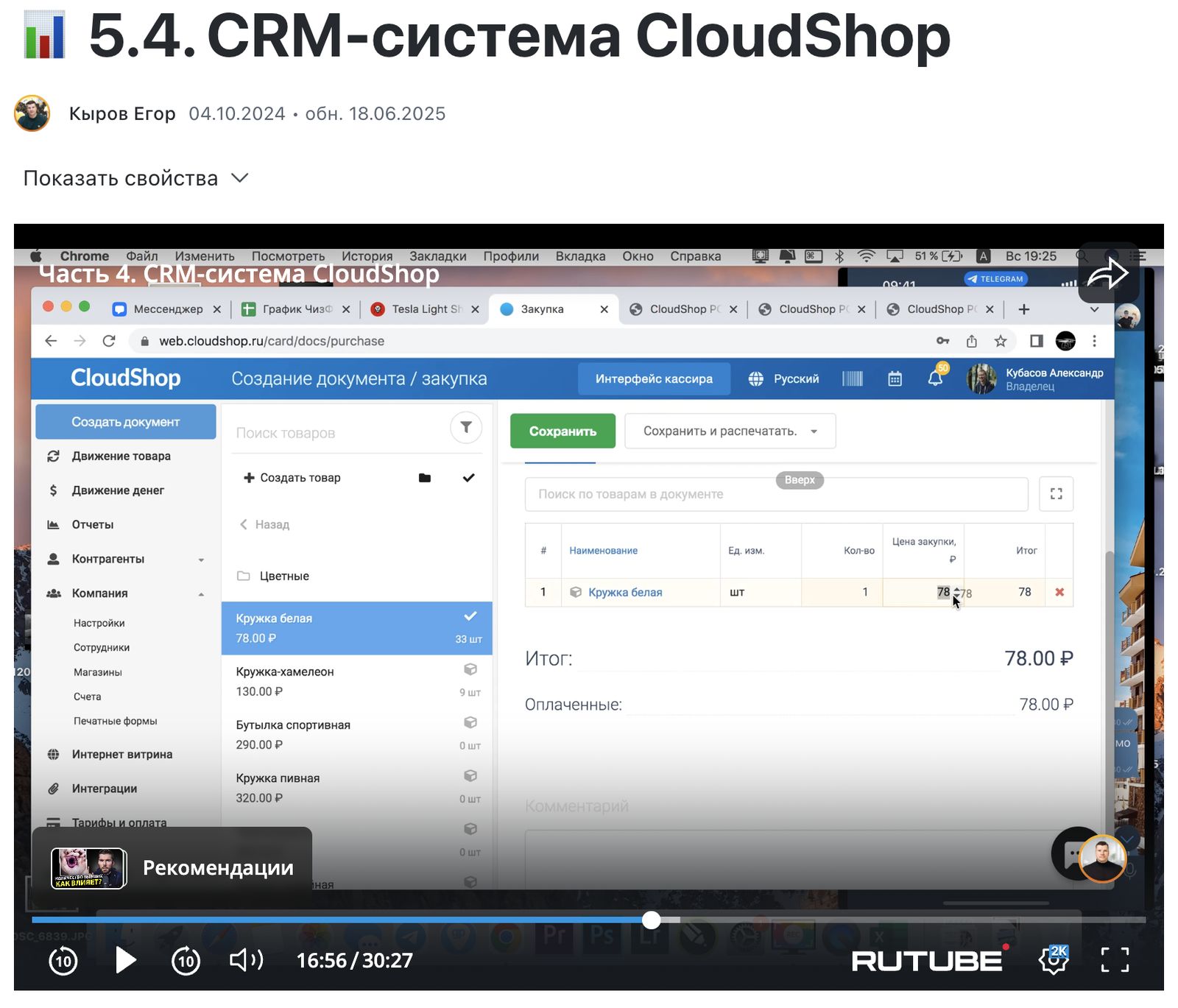Image resolution: width=1178 pixels, height=1008 pixels.
Task: Open Интерфейс кассира
Action: click(x=654, y=378)
